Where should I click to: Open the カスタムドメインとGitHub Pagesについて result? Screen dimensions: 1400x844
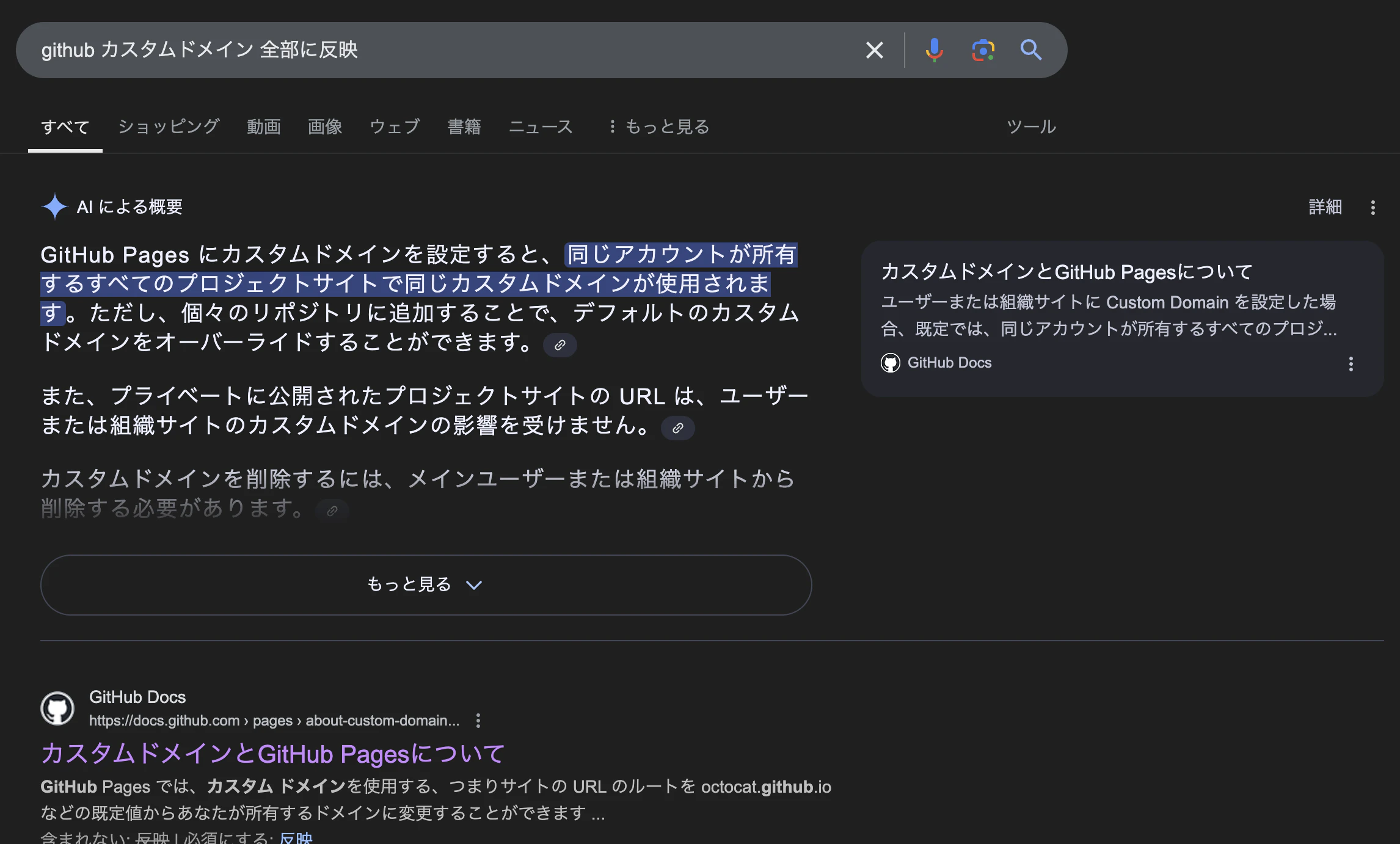click(x=272, y=754)
